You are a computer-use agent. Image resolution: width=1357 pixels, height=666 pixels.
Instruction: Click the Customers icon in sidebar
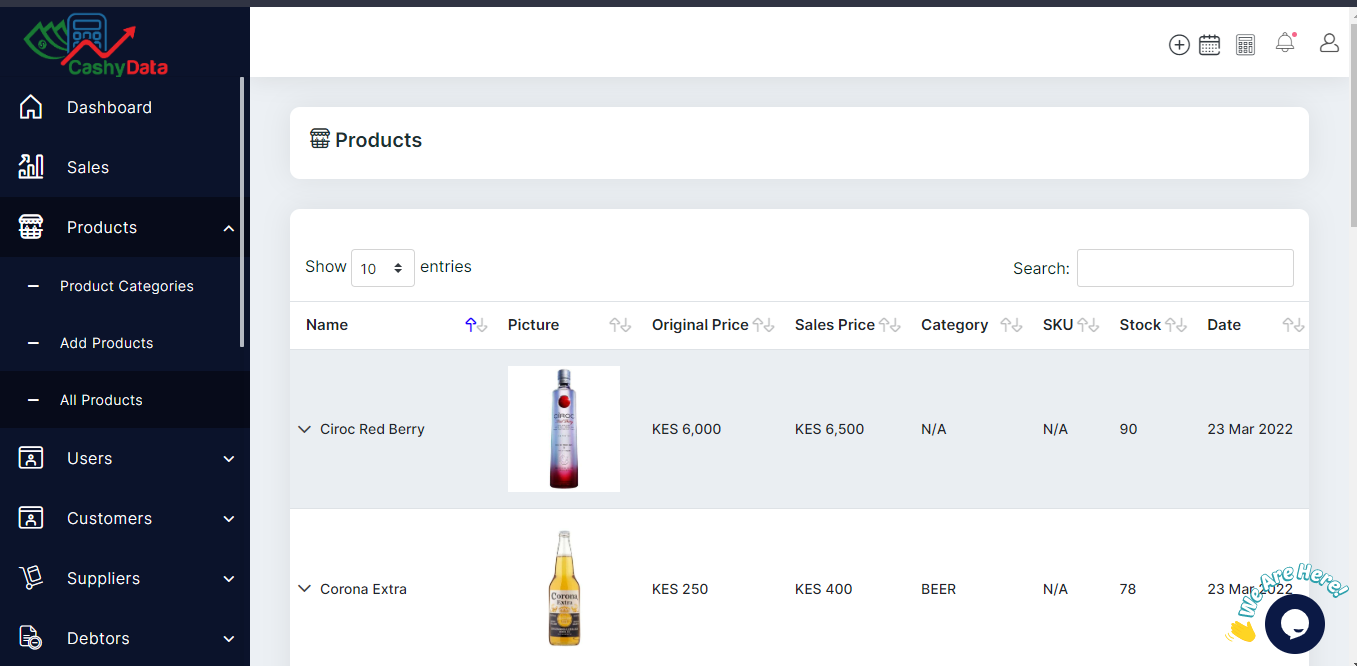31,518
